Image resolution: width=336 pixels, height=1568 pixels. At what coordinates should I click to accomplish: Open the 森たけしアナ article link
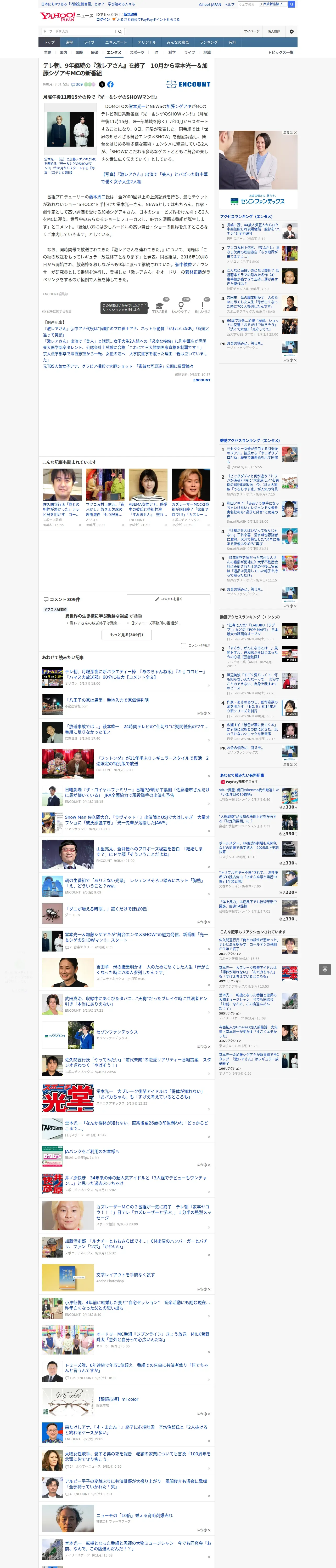point(136,1429)
